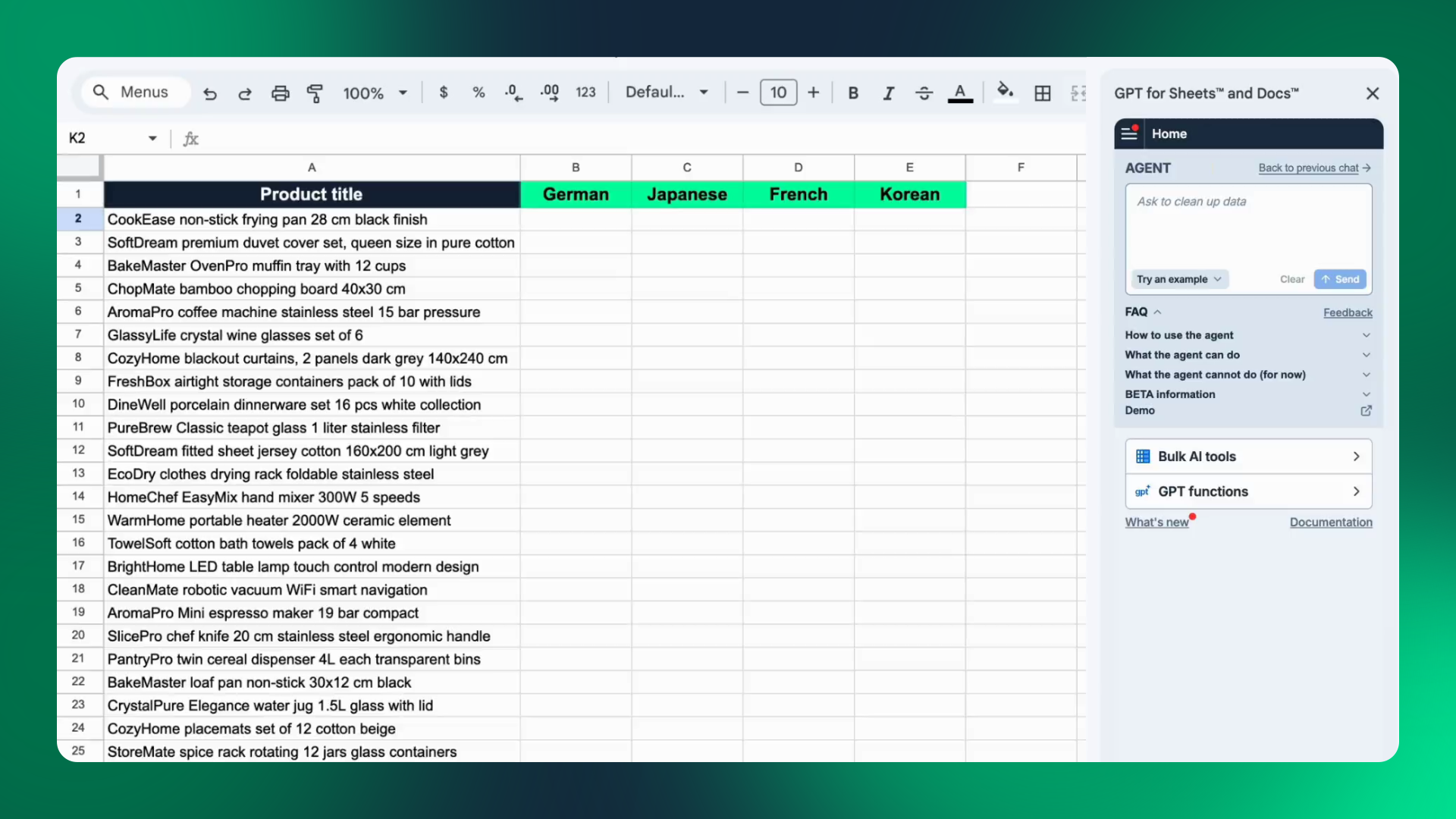Open the font family dropdown
Viewport: 1456px width, 819px height.
pyautogui.click(x=667, y=93)
